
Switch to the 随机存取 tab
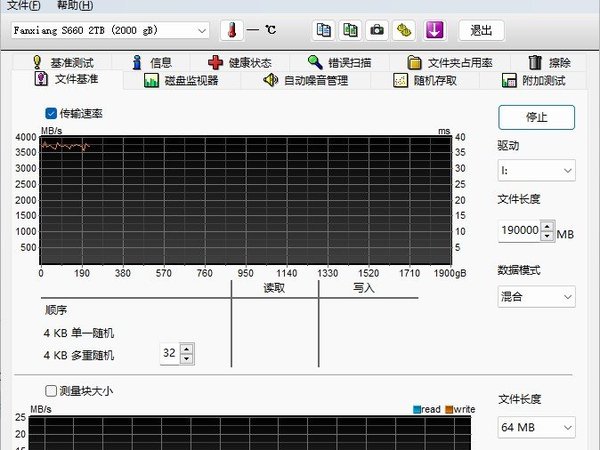coord(425,80)
